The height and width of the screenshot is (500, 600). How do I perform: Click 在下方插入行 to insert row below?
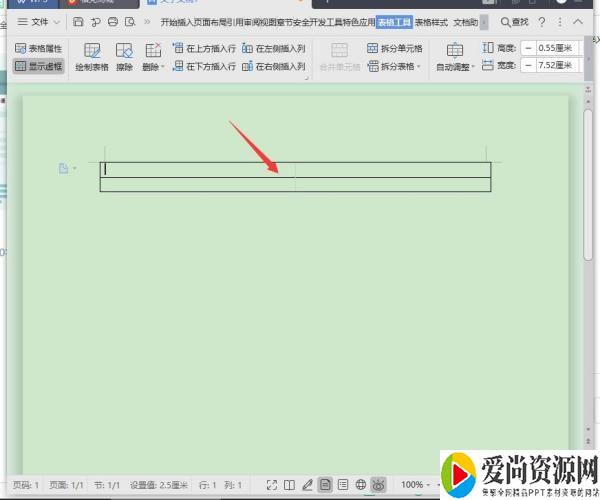pyautogui.click(x=204, y=66)
